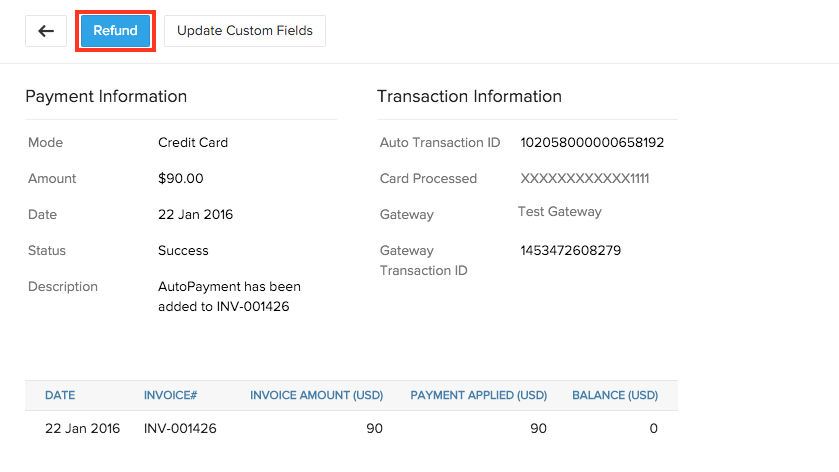Click the Auto Transaction ID number
The width and height of the screenshot is (839, 472).
(592, 143)
